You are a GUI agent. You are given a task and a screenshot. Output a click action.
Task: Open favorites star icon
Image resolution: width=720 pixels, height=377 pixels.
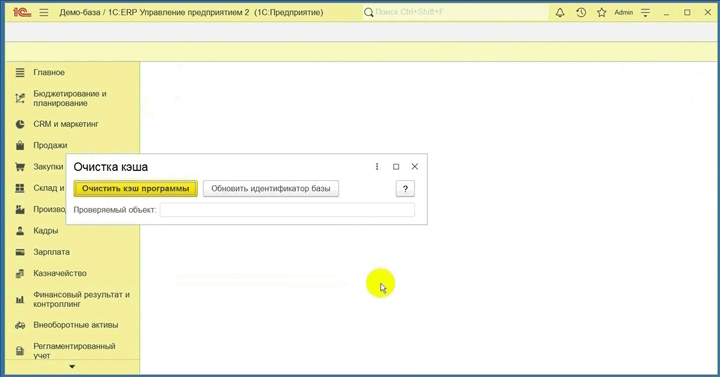tap(602, 13)
